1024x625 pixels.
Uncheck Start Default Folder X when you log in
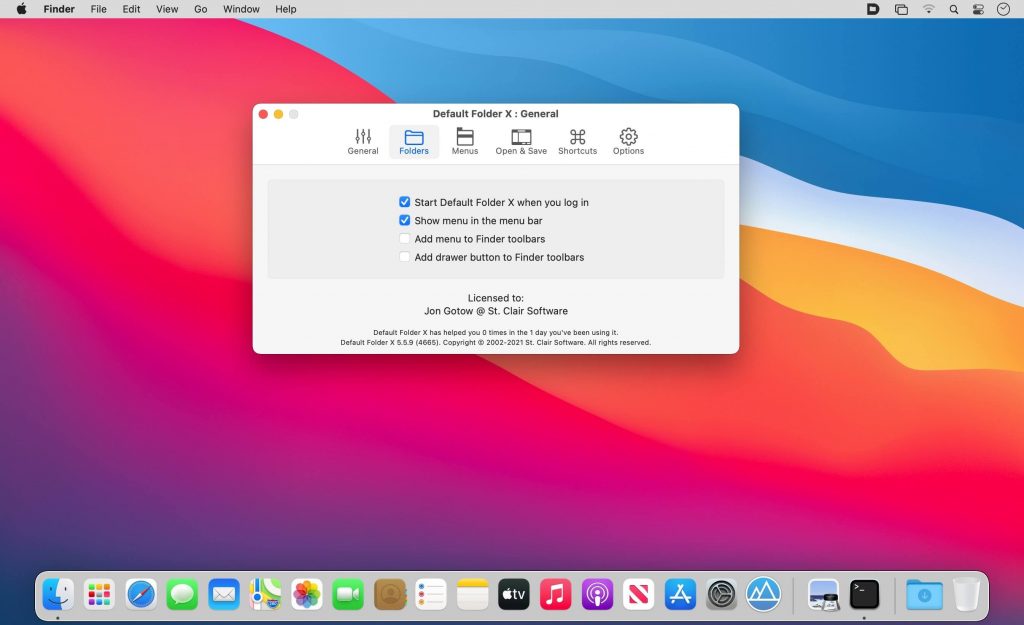pos(405,202)
